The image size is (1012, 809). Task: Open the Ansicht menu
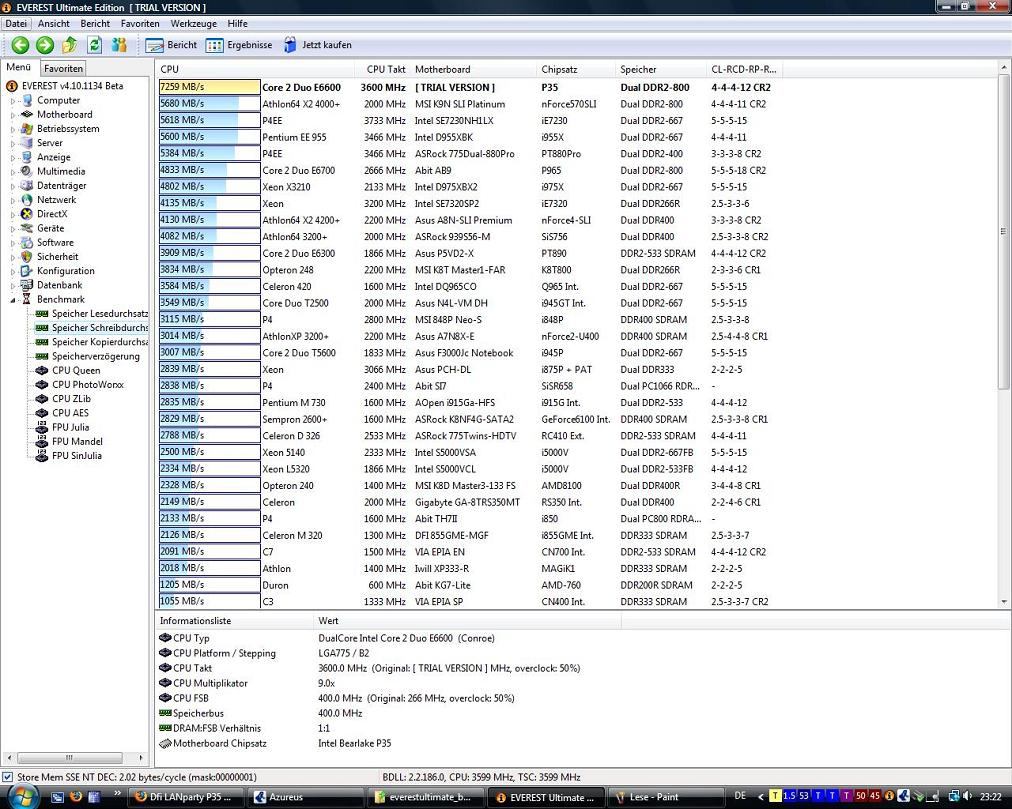point(54,23)
